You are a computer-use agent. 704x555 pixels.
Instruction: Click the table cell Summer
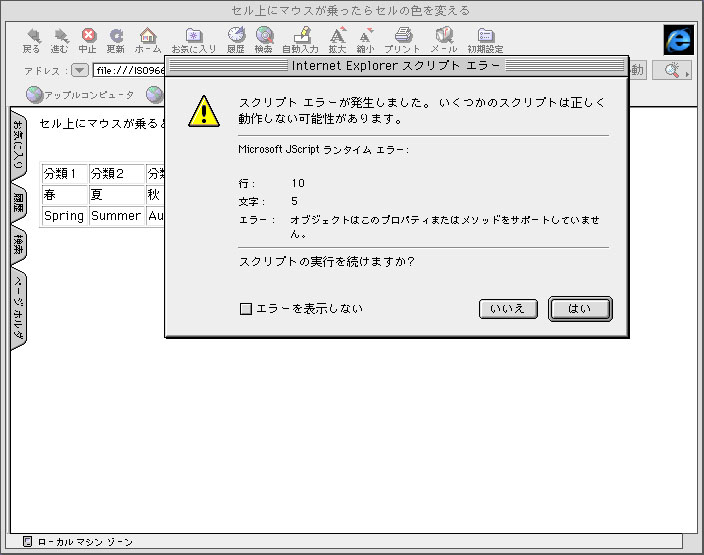click(x=117, y=216)
